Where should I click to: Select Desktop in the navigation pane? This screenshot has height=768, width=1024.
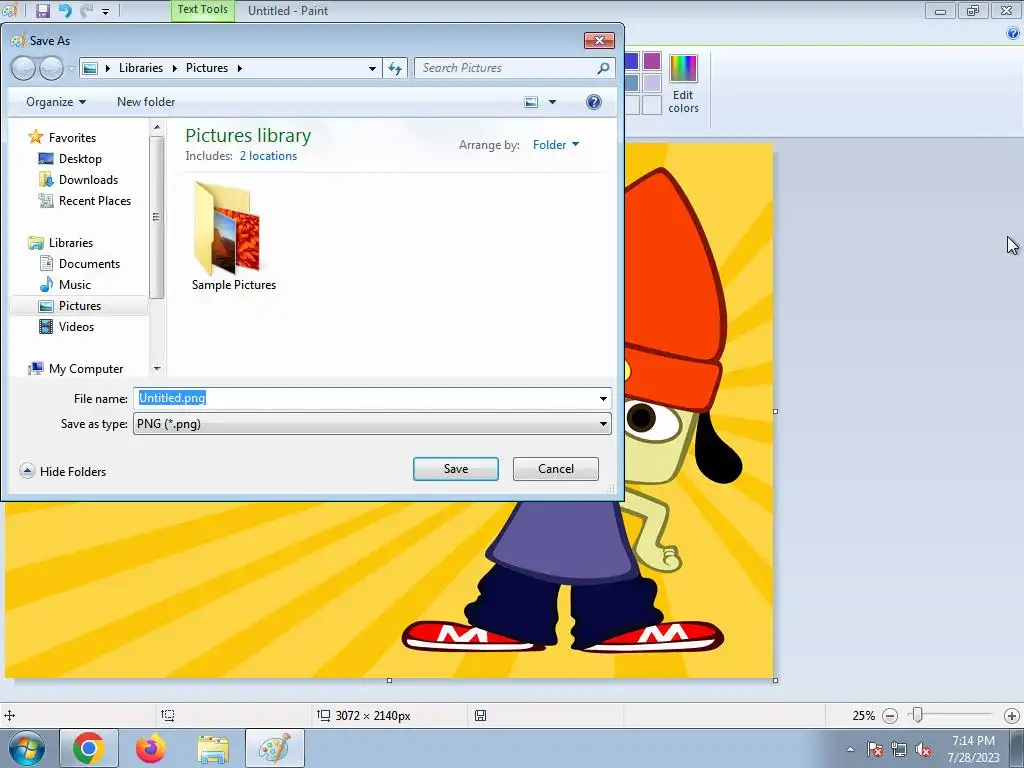pyautogui.click(x=80, y=159)
